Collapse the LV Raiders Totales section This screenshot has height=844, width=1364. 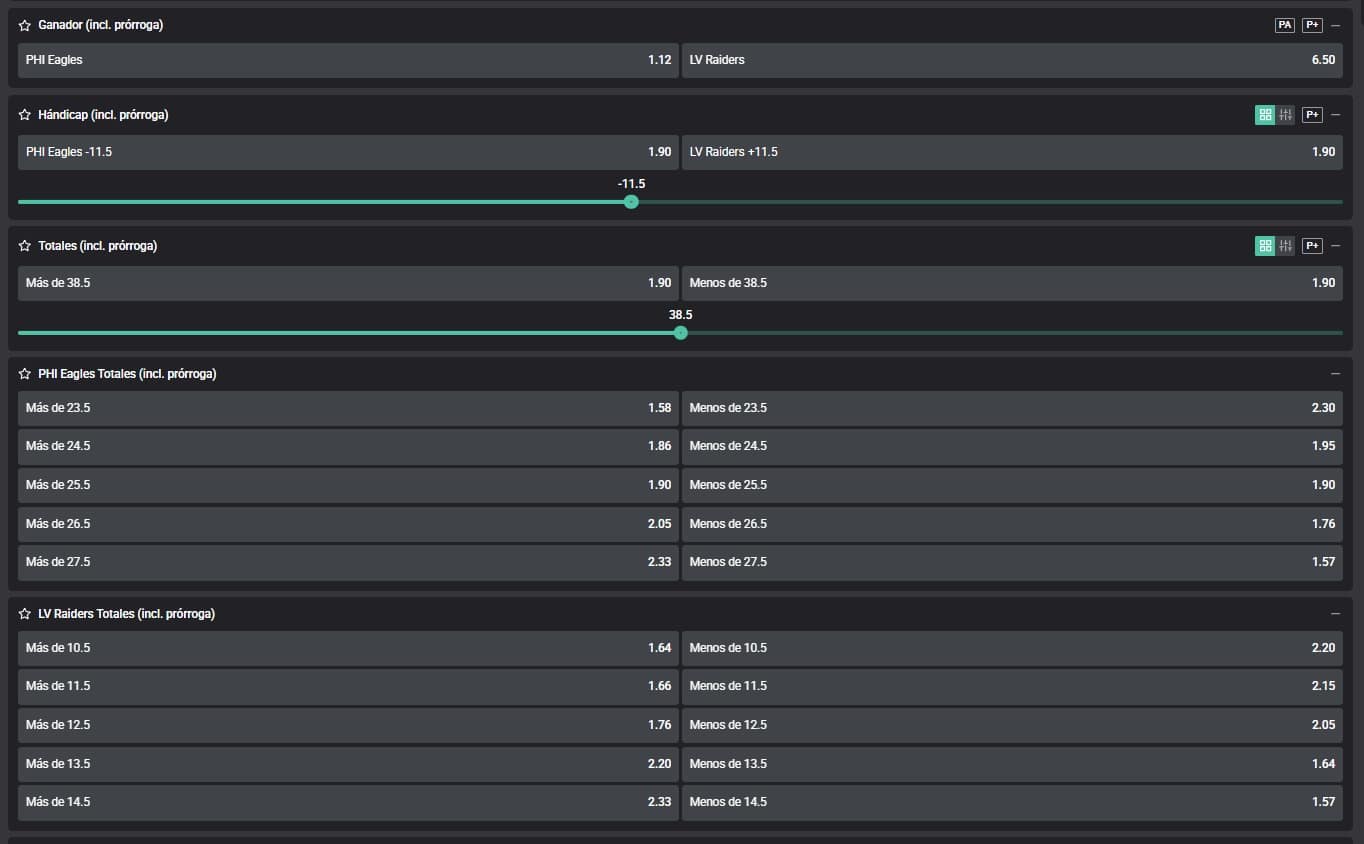pyautogui.click(x=1336, y=614)
